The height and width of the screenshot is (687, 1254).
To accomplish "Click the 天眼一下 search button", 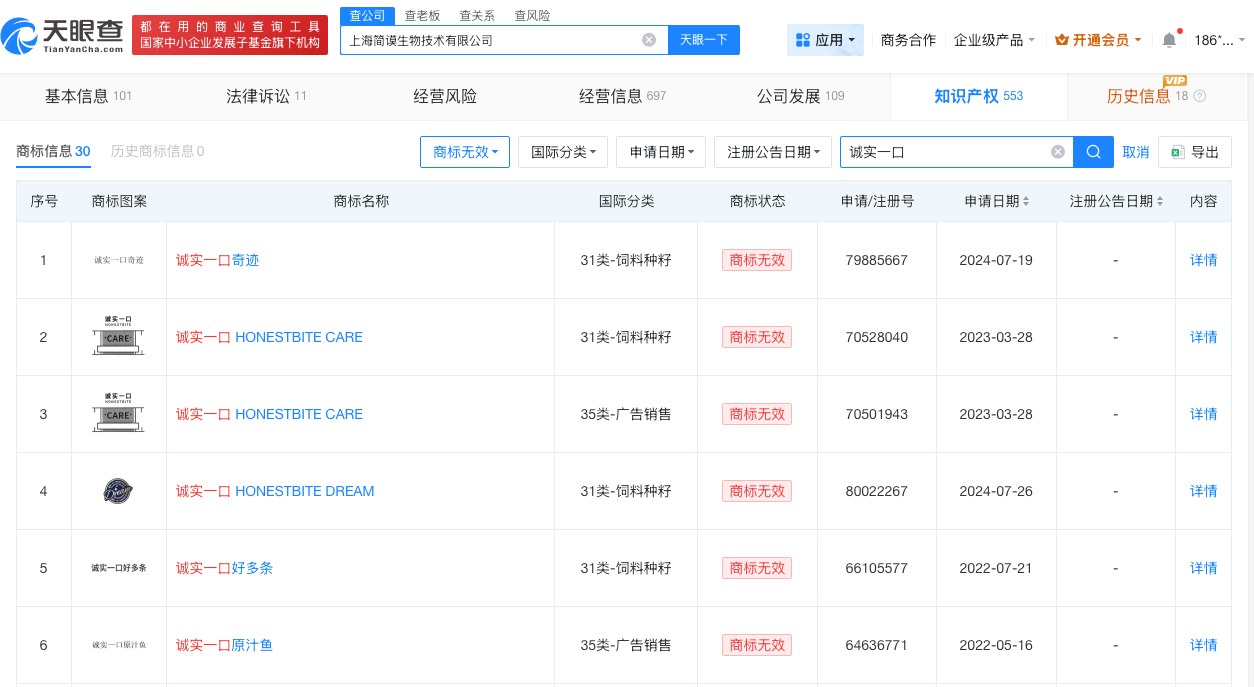I will (703, 39).
